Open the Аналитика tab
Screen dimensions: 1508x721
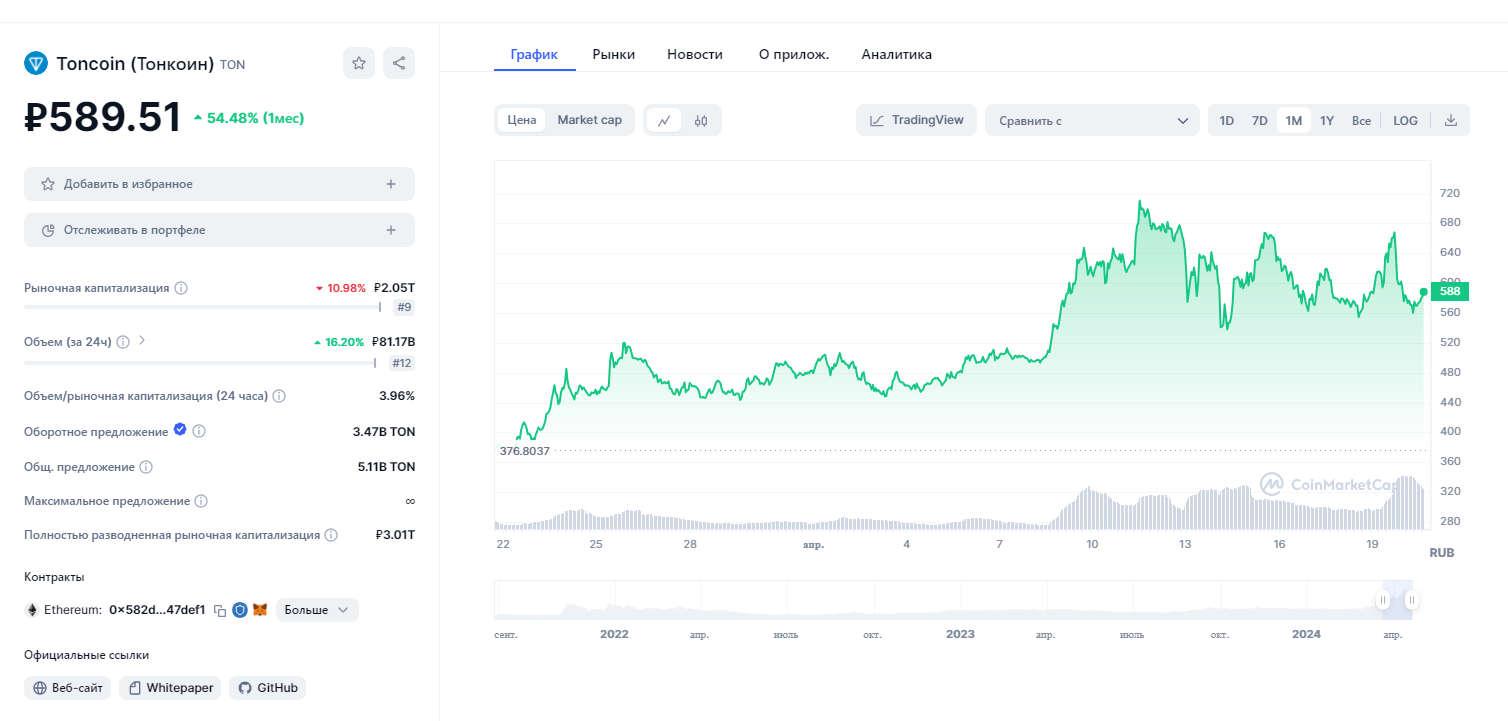point(897,55)
